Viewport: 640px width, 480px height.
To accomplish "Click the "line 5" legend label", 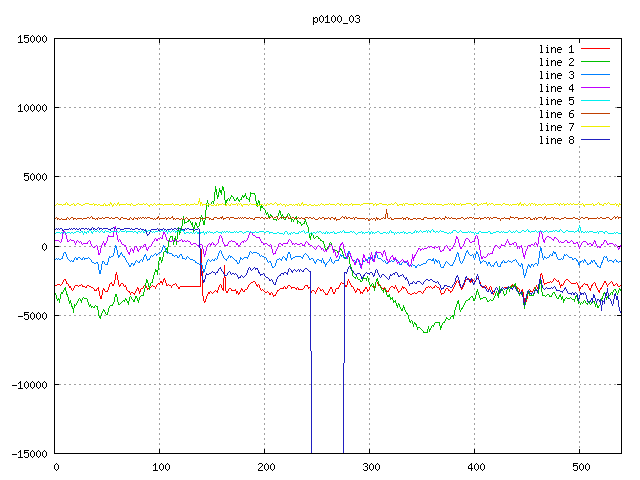I will 556,101.
